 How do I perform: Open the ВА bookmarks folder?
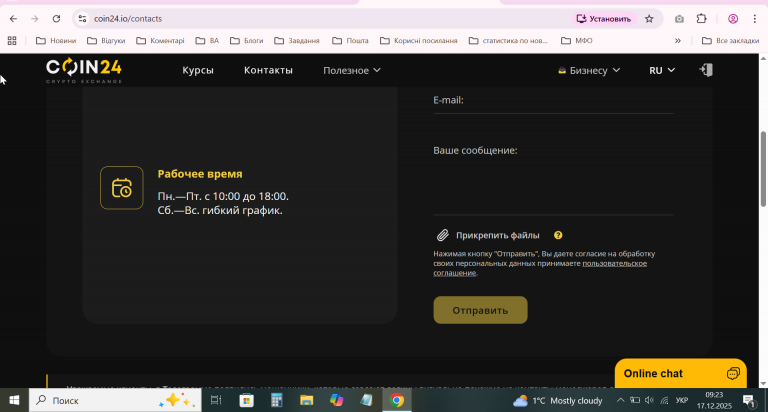click(x=207, y=41)
